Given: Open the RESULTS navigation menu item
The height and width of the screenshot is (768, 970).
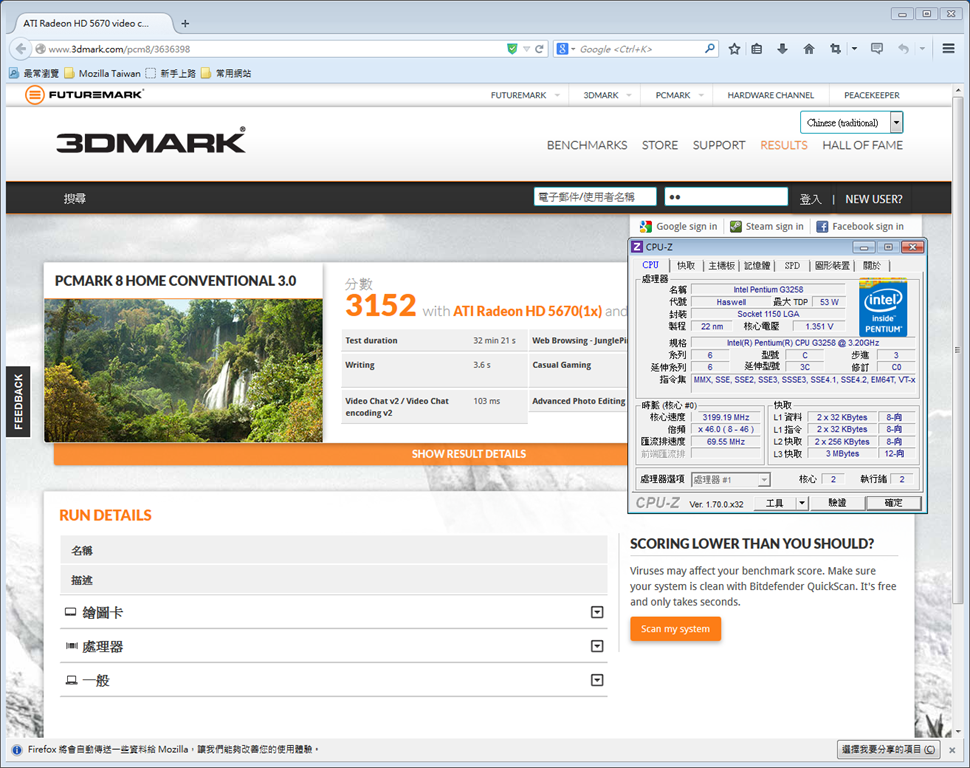Looking at the screenshot, I should [x=784, y=145].
